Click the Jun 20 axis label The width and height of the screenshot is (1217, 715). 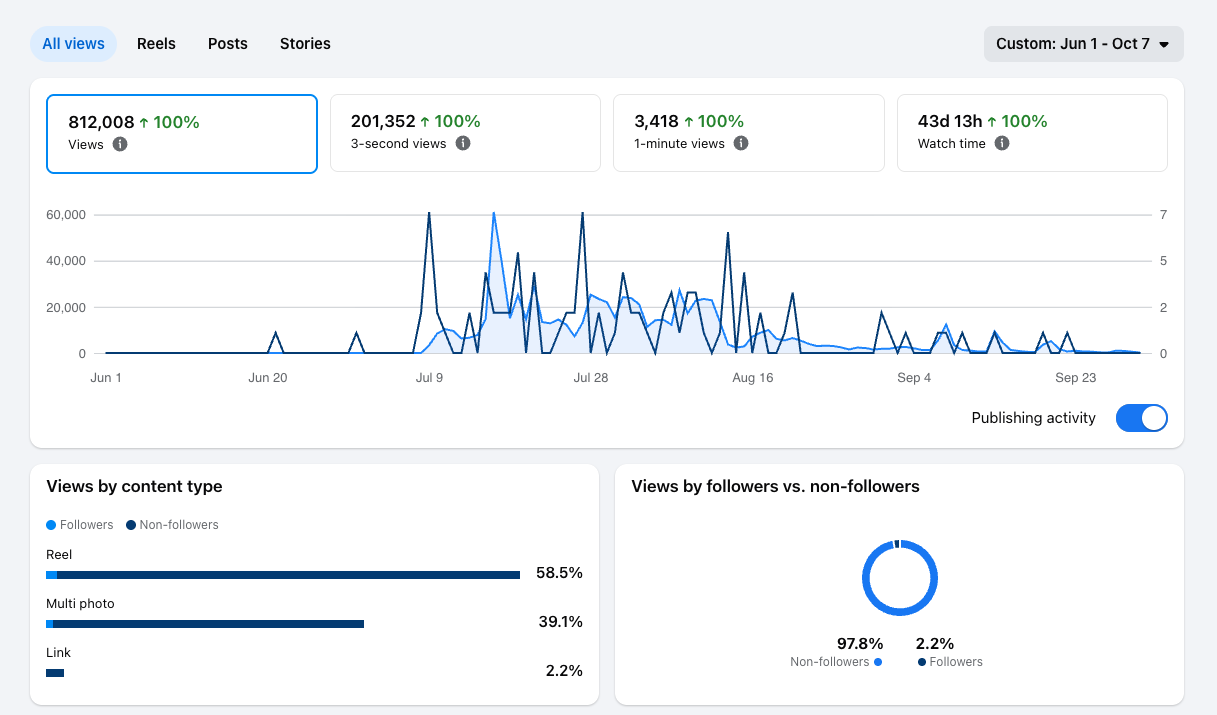click(x=267, y=378)
